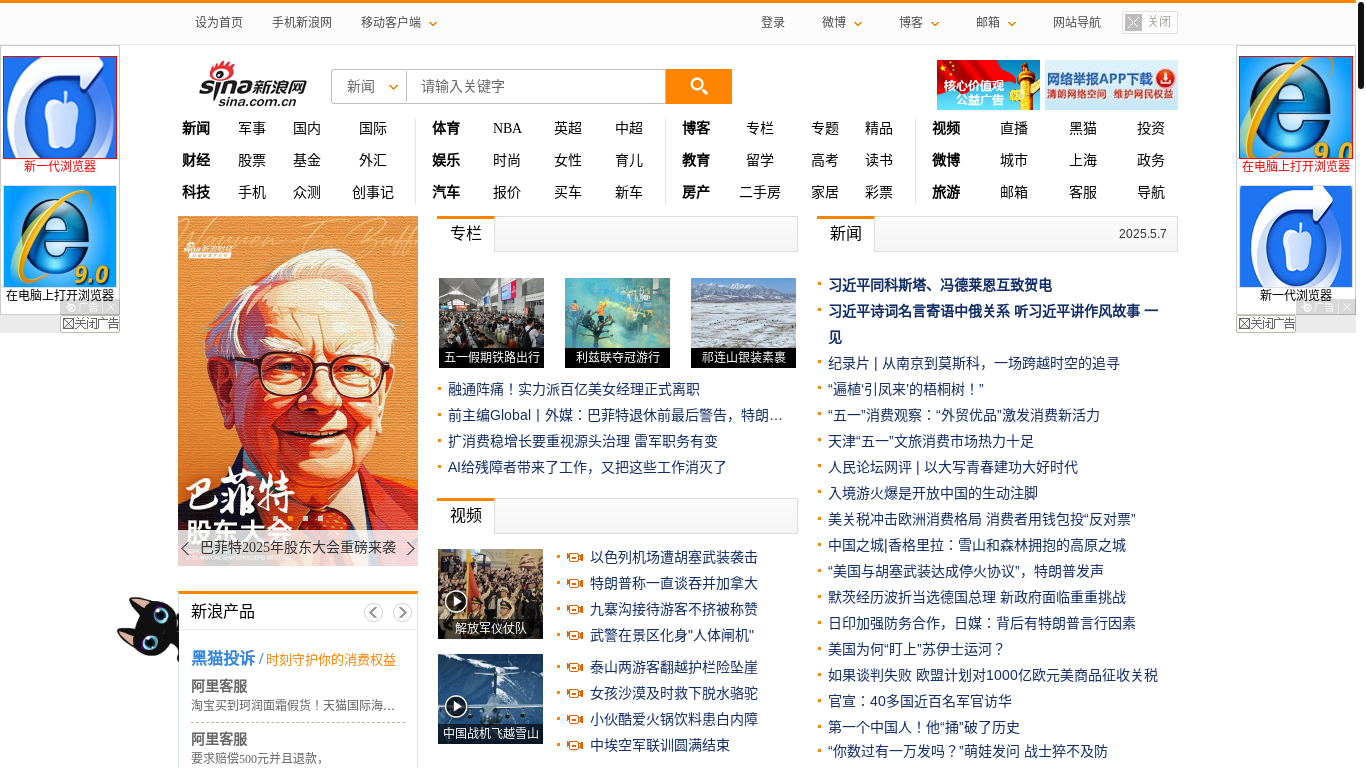
Task: Open the 体育 navigation category
Action: [446, 128]
